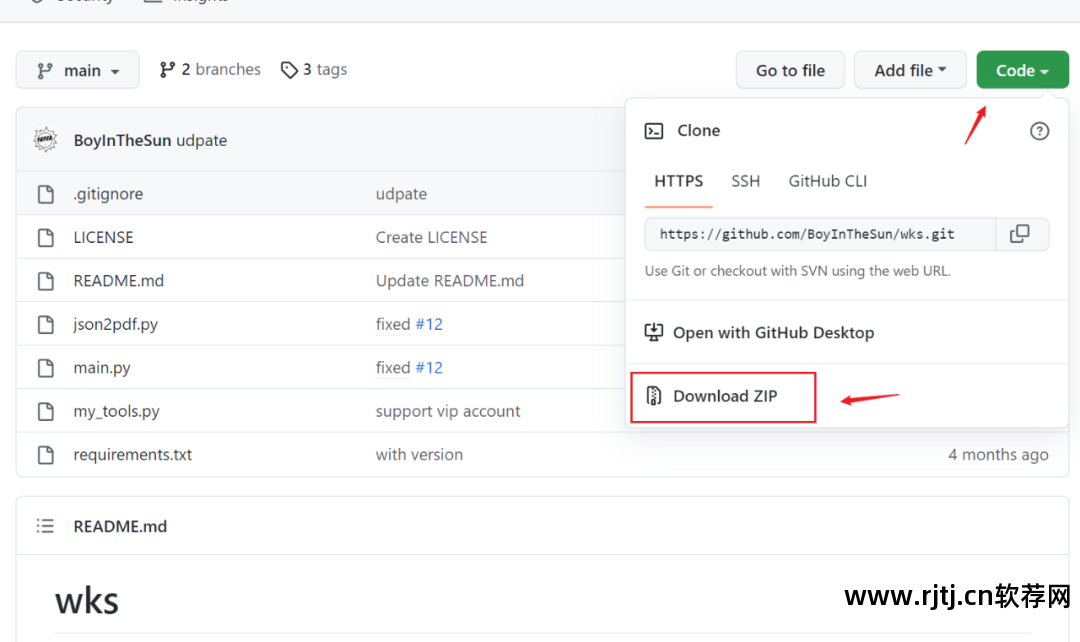Click the branch icon in the main selector

click(45, 70)
